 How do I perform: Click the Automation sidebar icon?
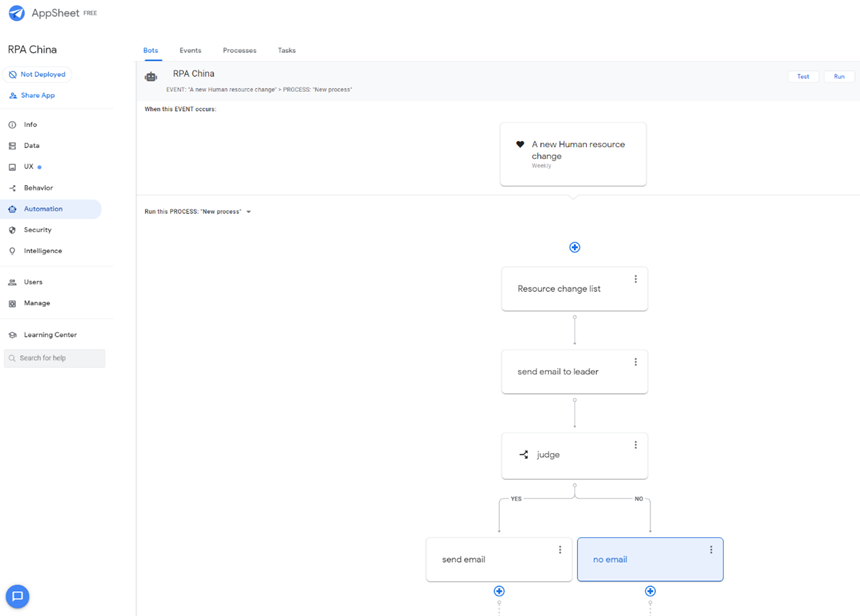click(x=12, y=209)
